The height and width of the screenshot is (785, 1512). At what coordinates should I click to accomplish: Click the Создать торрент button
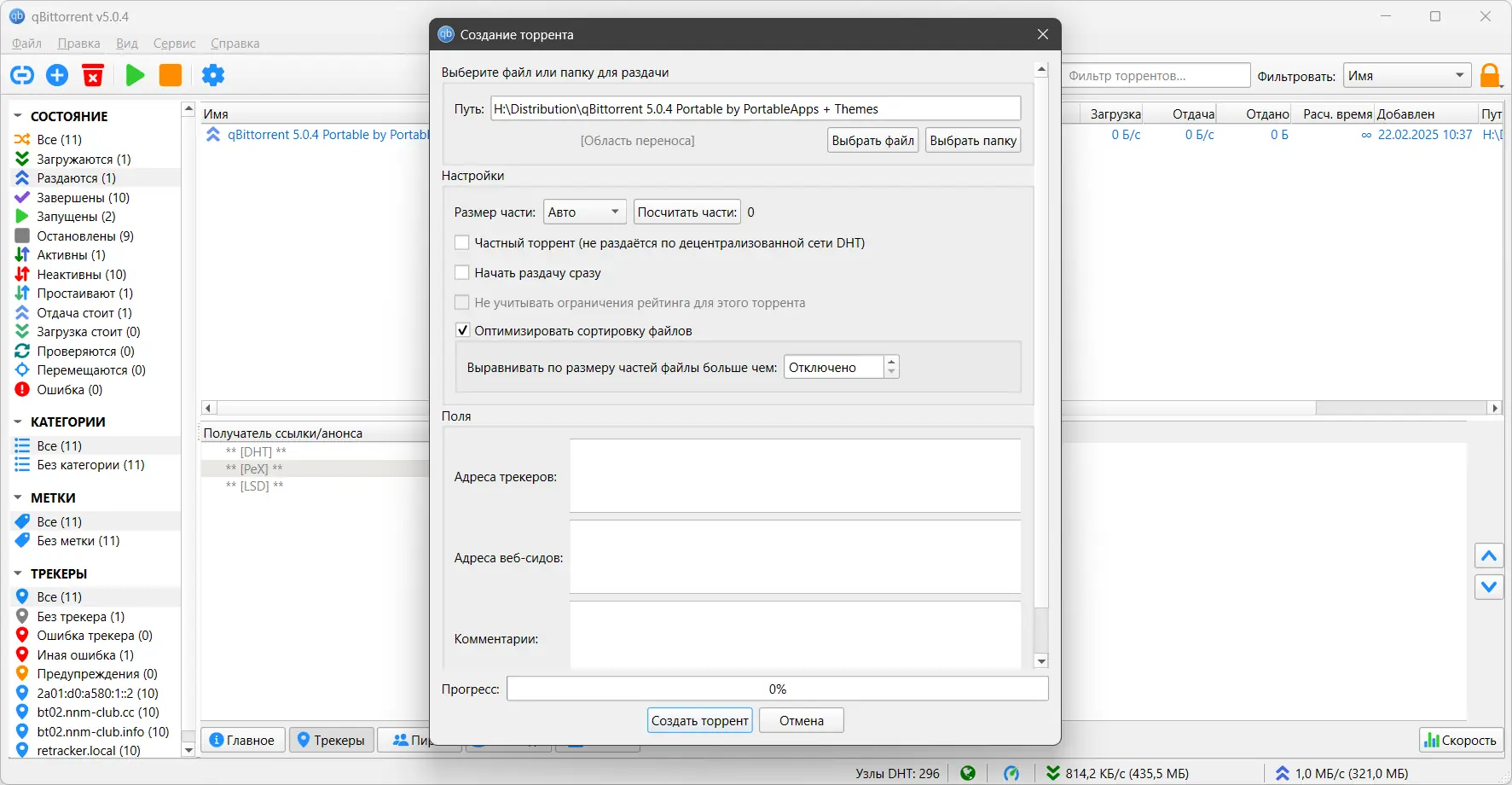coord(700,721)
